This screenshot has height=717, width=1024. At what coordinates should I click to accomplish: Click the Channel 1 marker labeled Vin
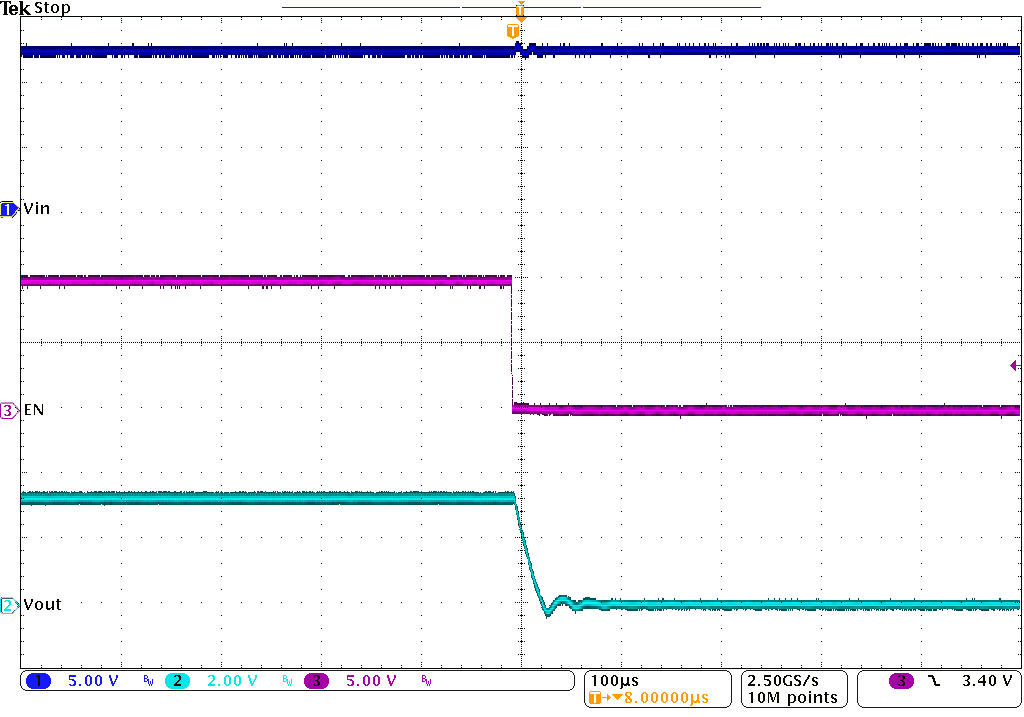coord(8,209)
